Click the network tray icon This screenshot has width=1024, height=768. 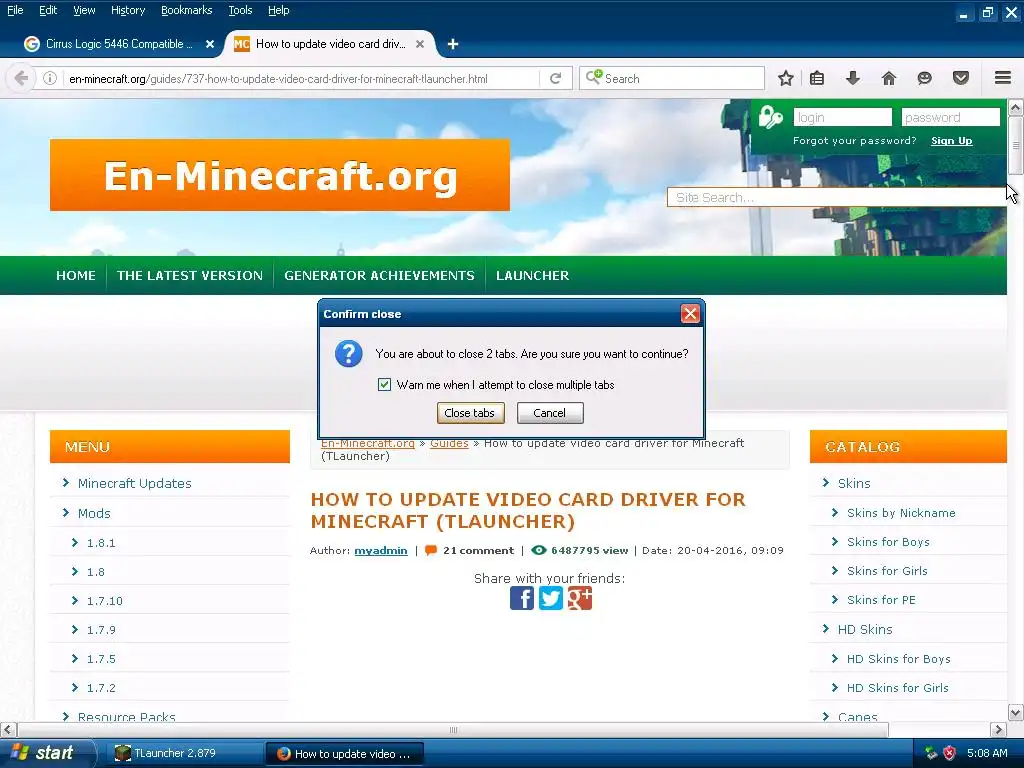click(x=931, y=753)
